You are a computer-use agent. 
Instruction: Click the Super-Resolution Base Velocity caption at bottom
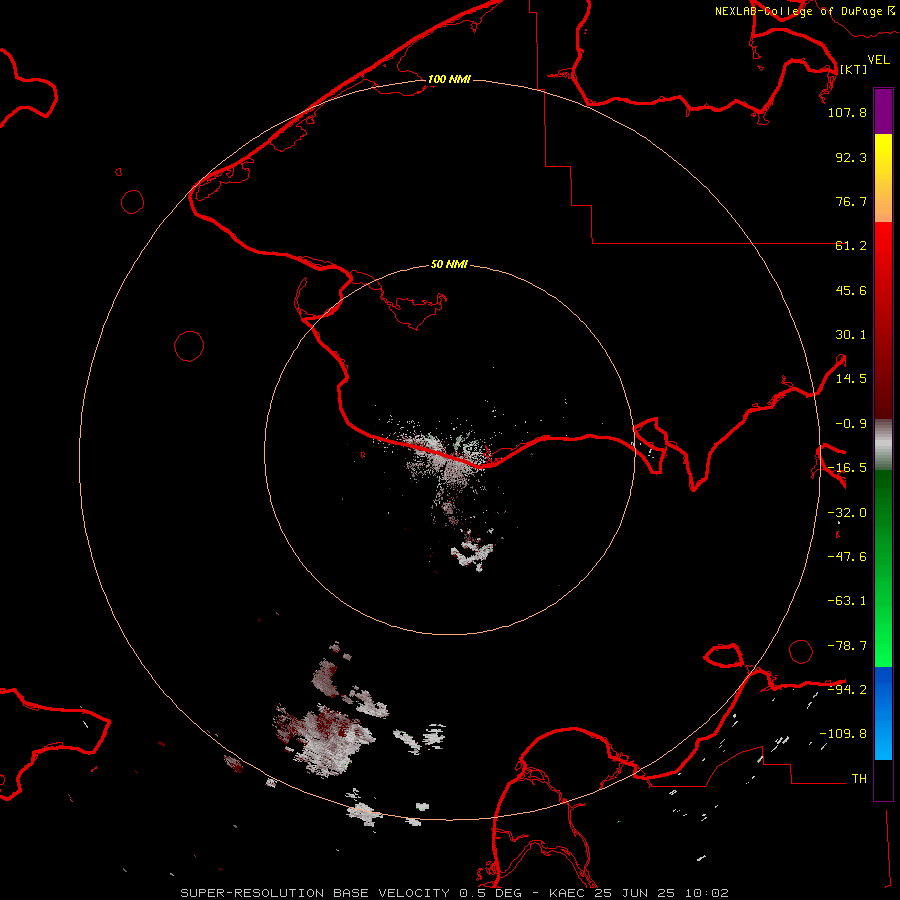[x=455, y=893]
